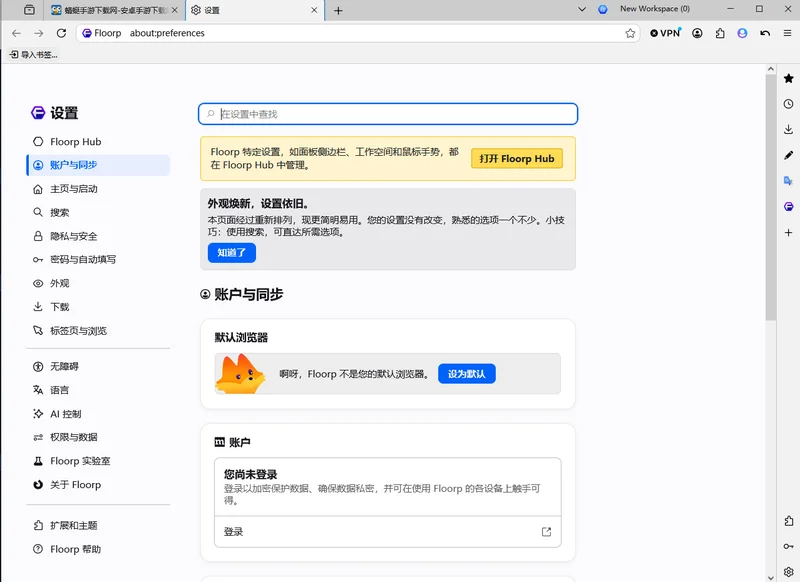Open 隐私与安全 settings category
Image resolution: width=800 pixels, height=582 pixels.
[x=98, y=236]
